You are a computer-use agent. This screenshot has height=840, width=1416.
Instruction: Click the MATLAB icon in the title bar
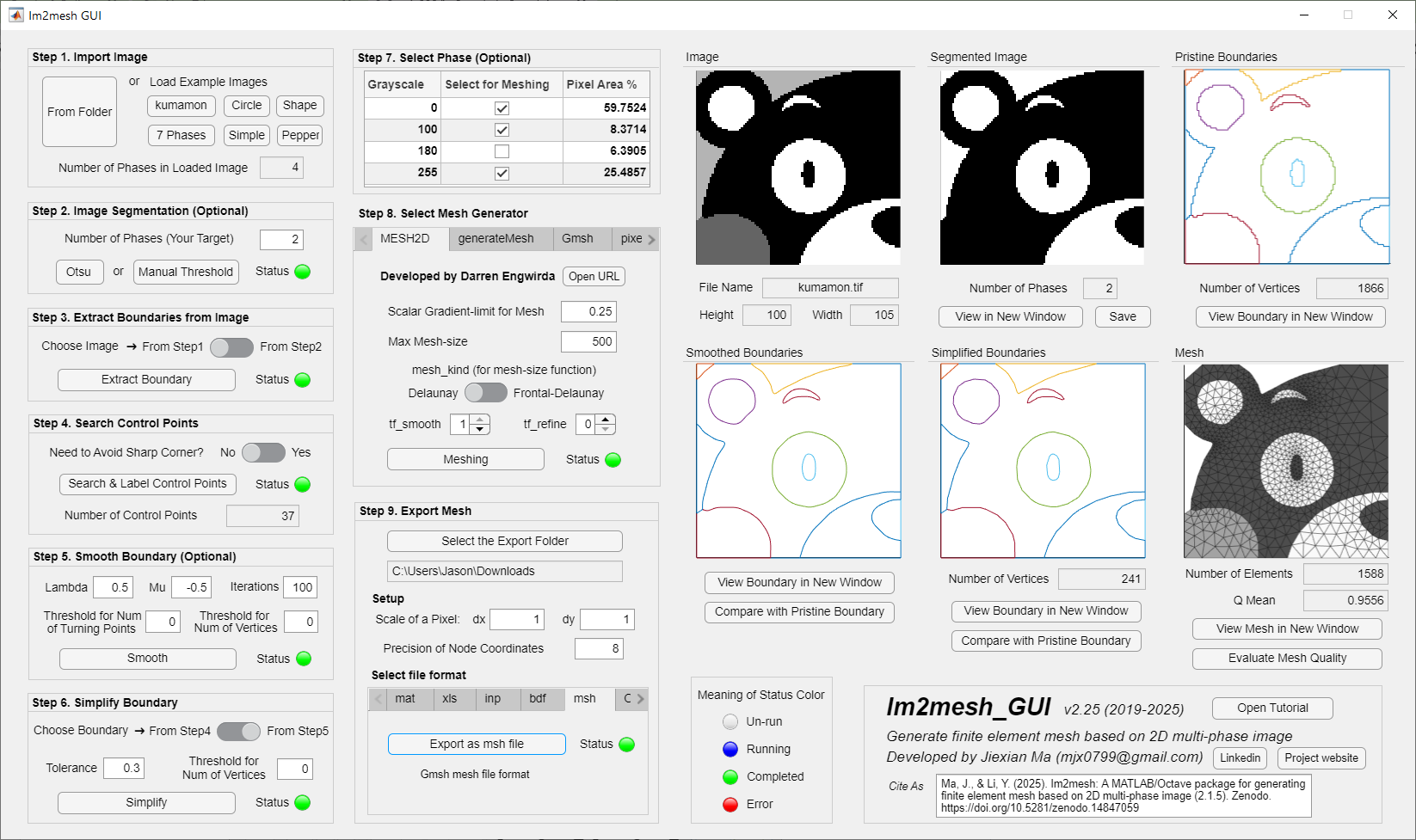coord(16,15)
